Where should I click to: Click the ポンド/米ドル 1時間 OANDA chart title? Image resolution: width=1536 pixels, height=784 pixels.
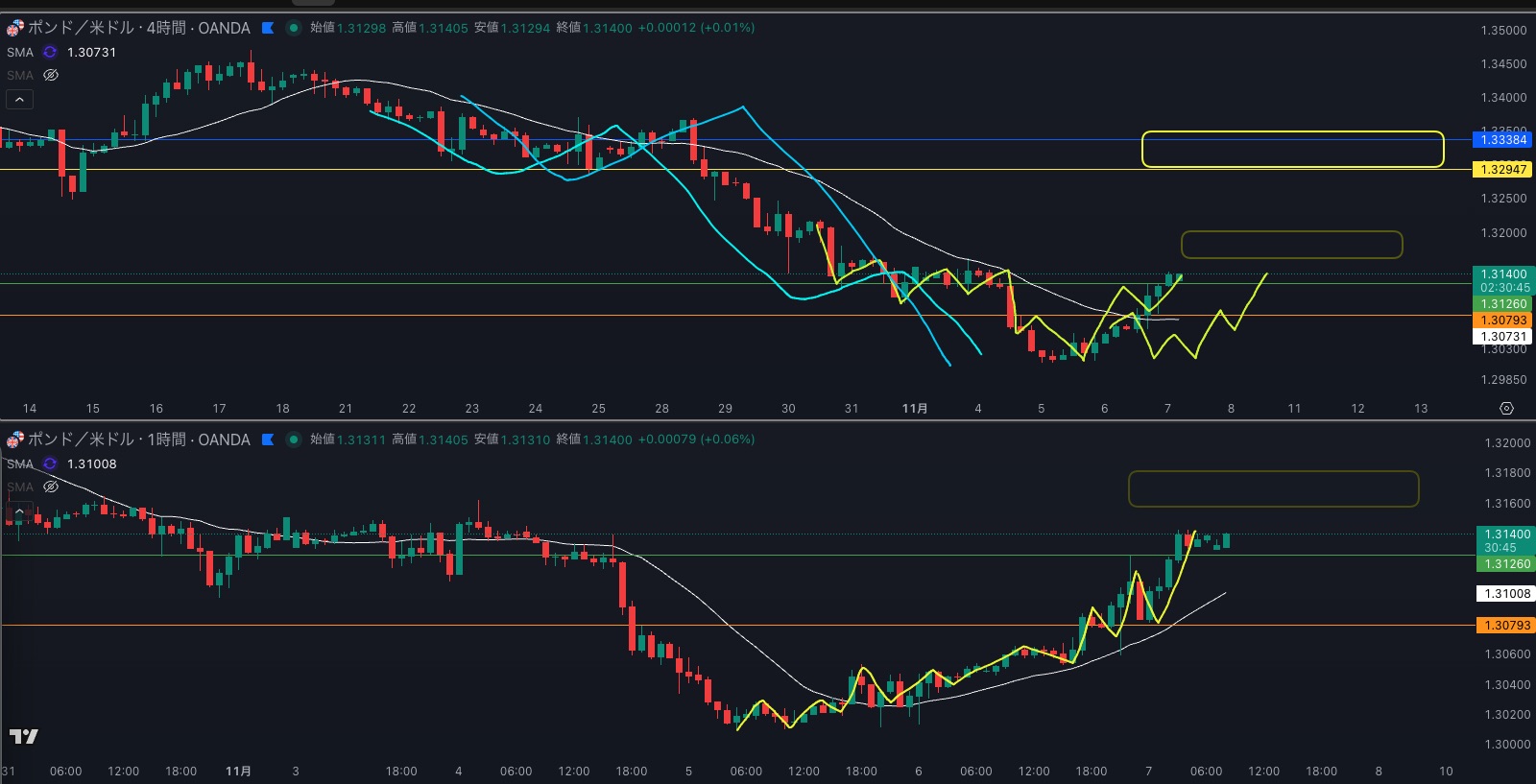(x=139, y=440)
